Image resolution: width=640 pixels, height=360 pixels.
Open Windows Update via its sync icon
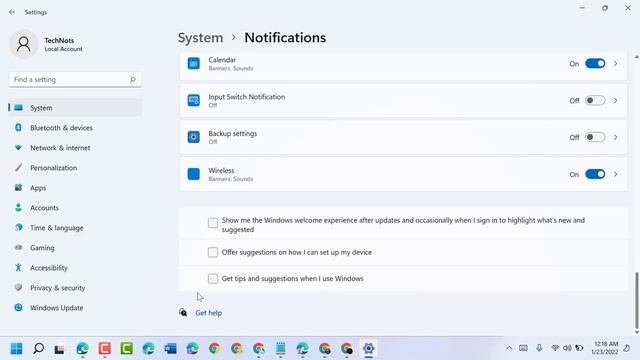pos(18,308)
